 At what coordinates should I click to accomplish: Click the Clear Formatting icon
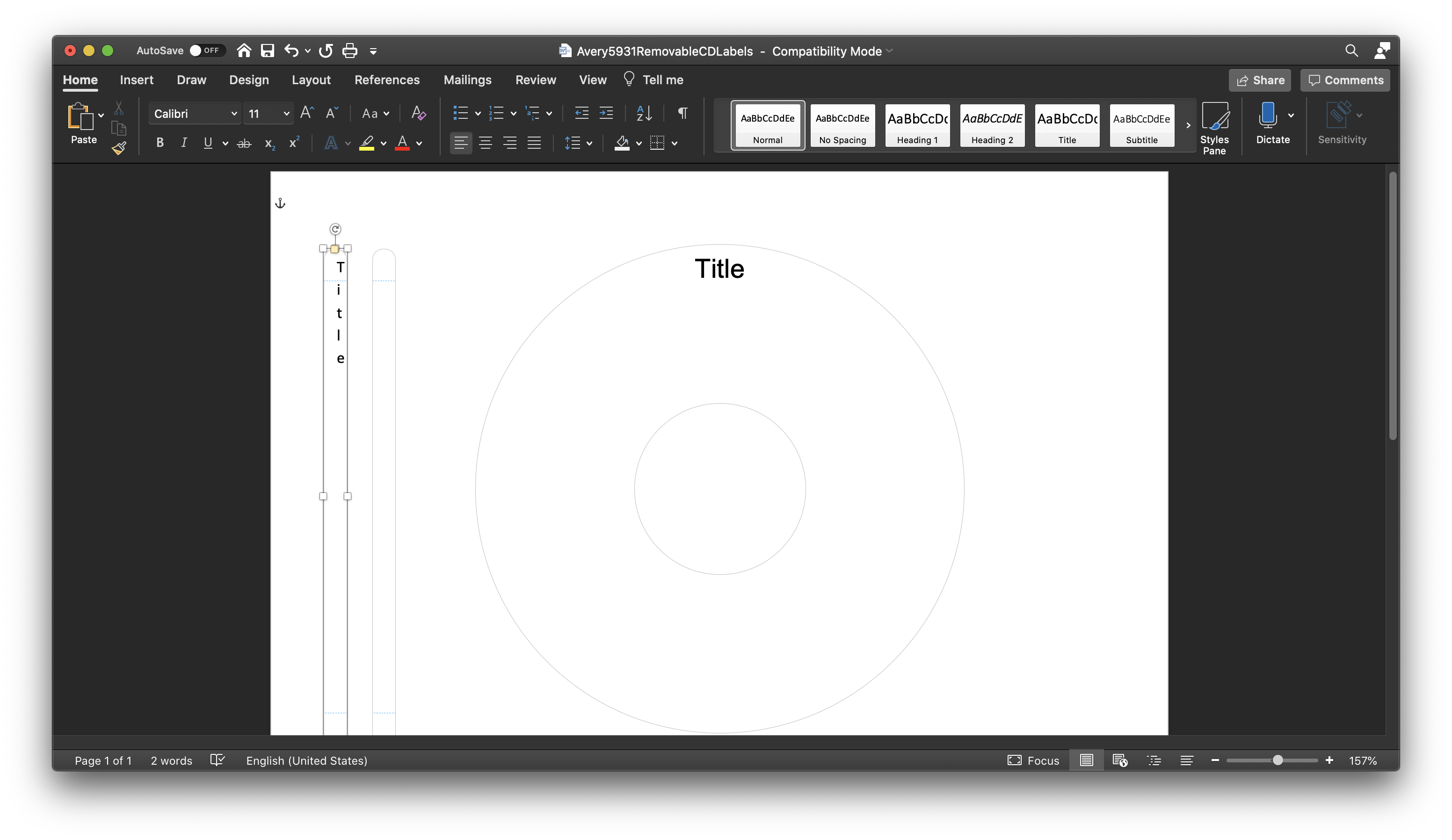[x=418, y=113]
